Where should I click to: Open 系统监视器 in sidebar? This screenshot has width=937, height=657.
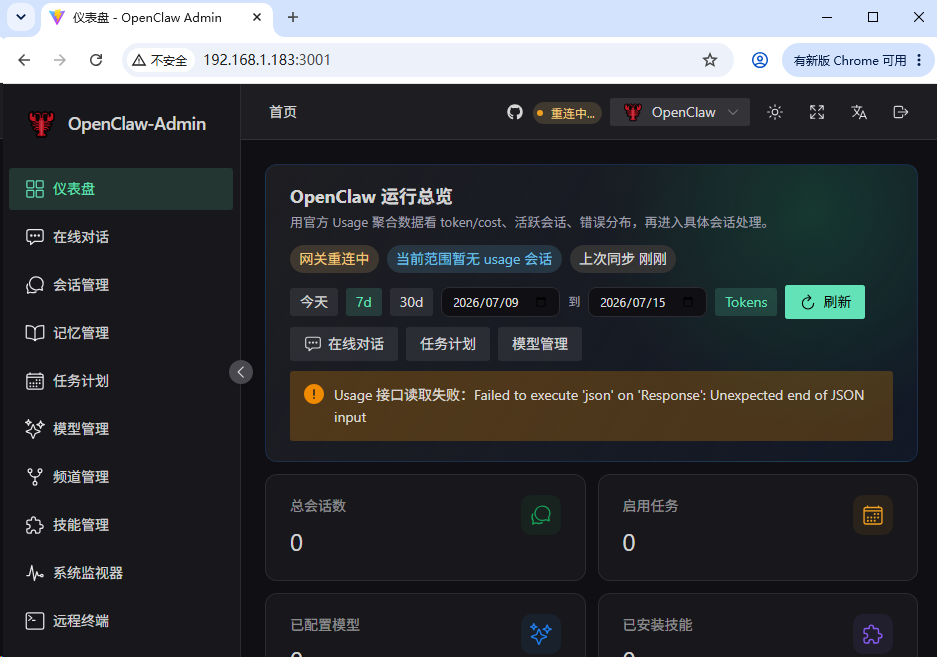(x=121, y=573)
